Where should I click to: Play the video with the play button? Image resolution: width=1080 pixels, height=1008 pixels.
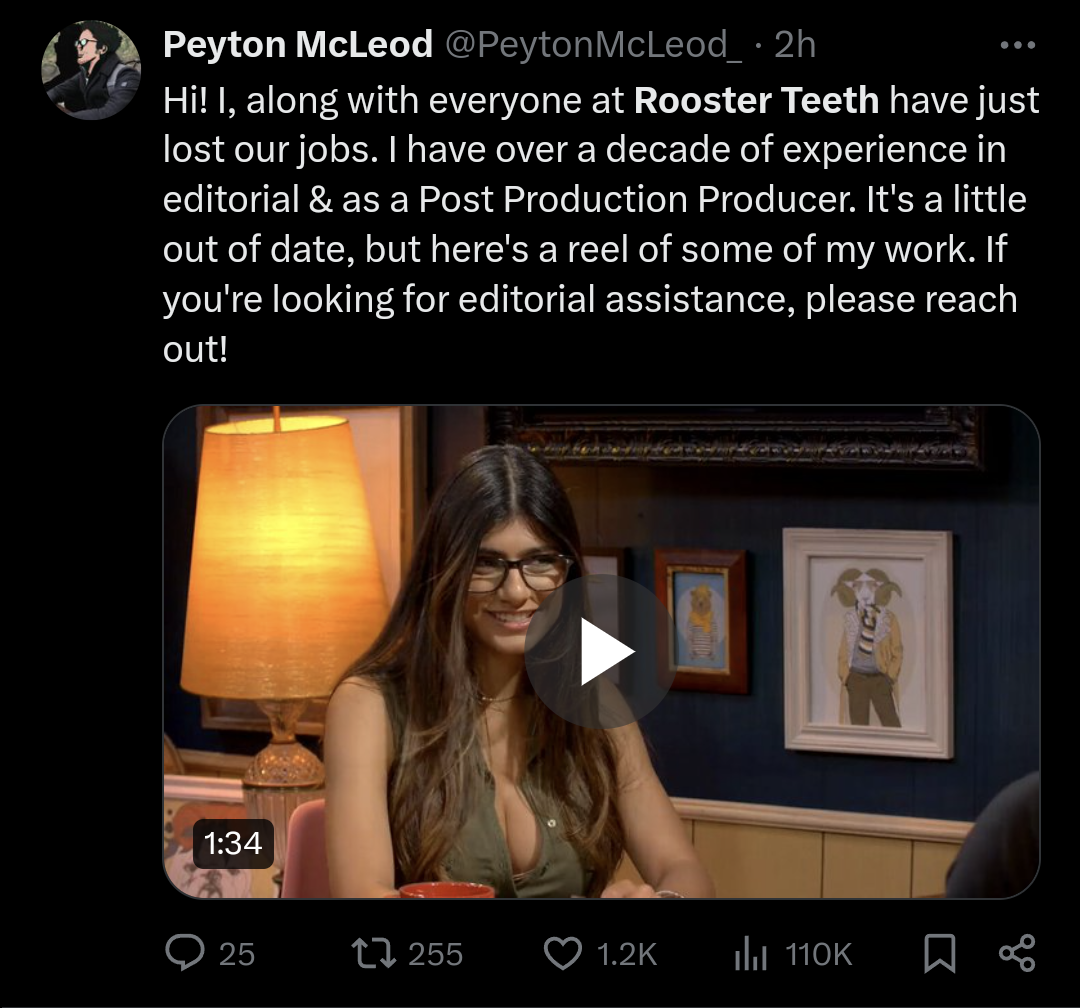[601, 652]
